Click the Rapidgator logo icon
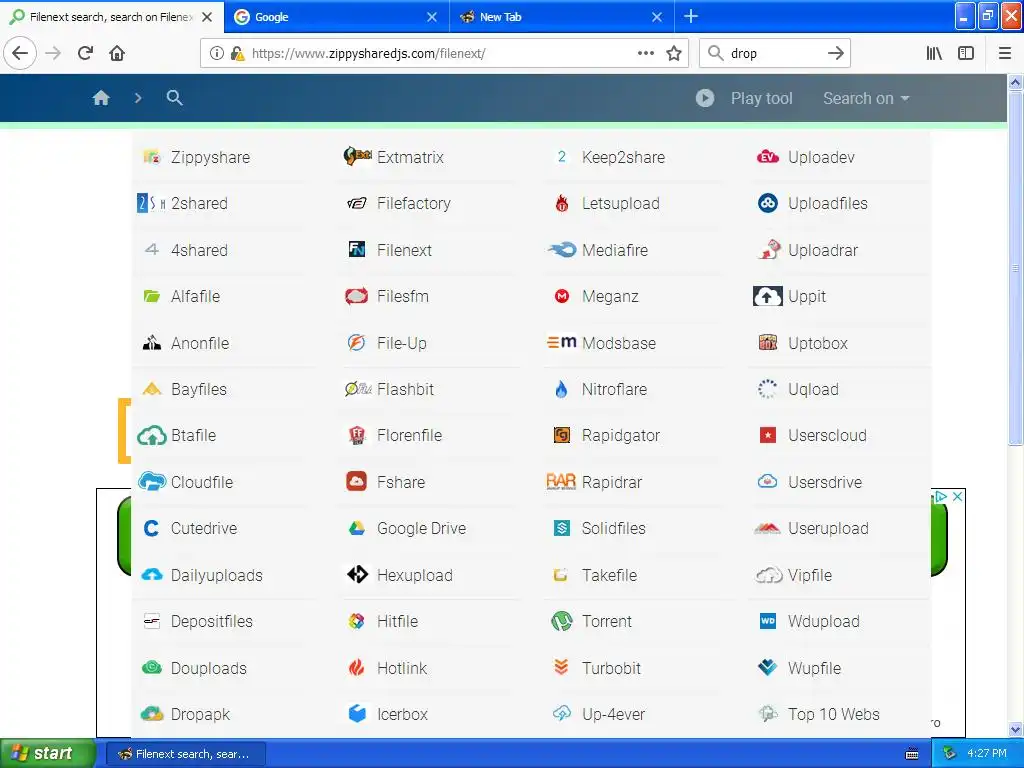1024x768 pixels. pyautogui.click(x=562, y=436)
